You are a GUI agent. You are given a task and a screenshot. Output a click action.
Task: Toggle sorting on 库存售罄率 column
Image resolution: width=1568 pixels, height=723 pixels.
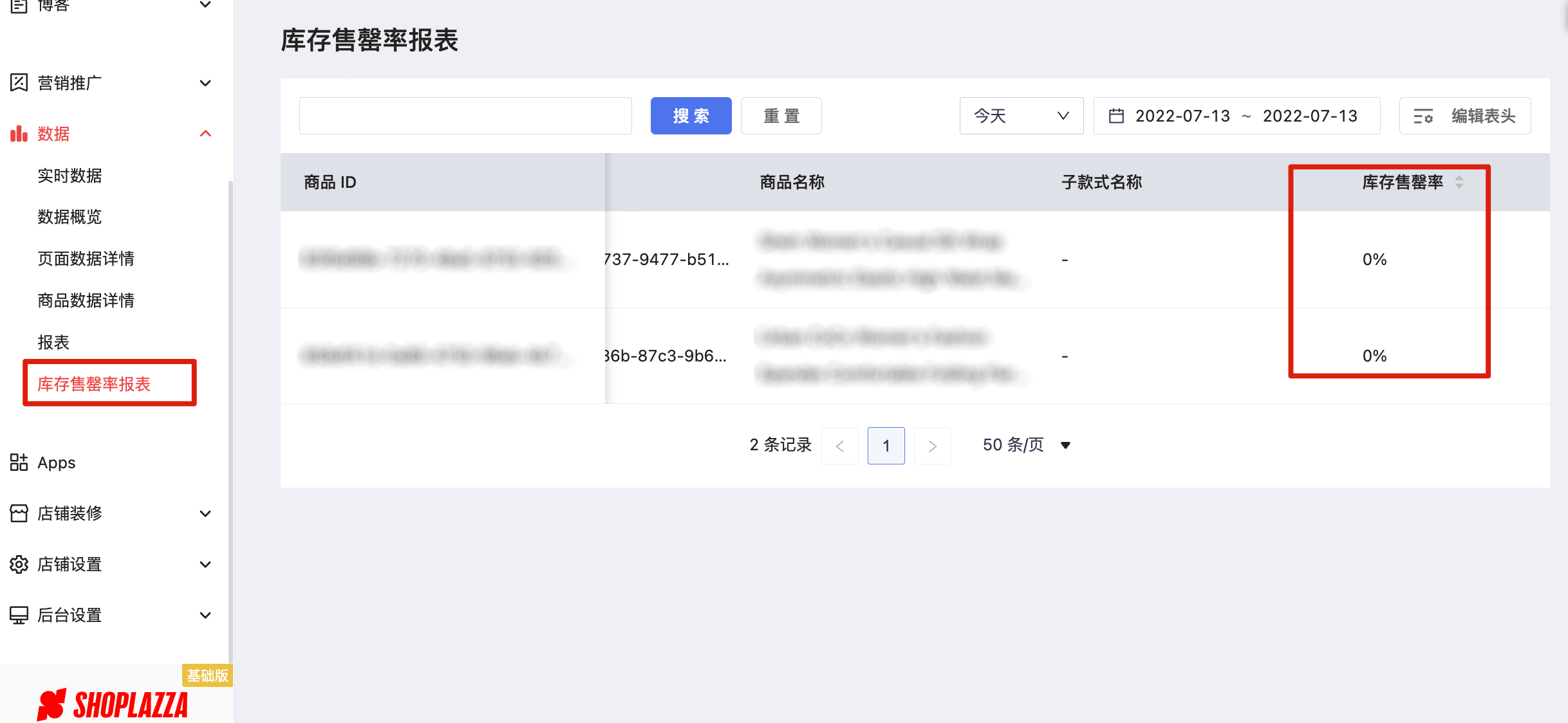click(1460, 183)
